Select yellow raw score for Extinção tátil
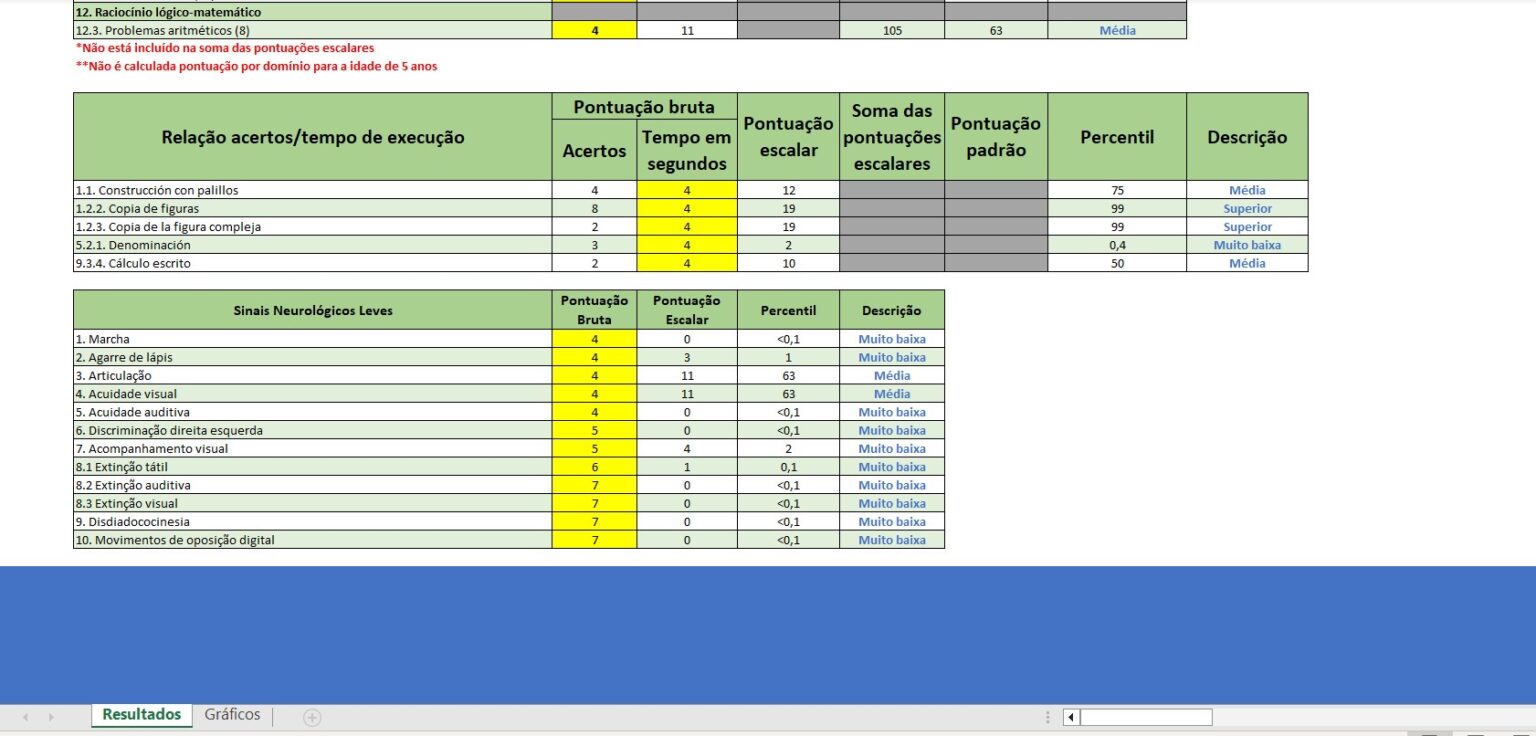 pyautogui.click(x=594, y=467)
